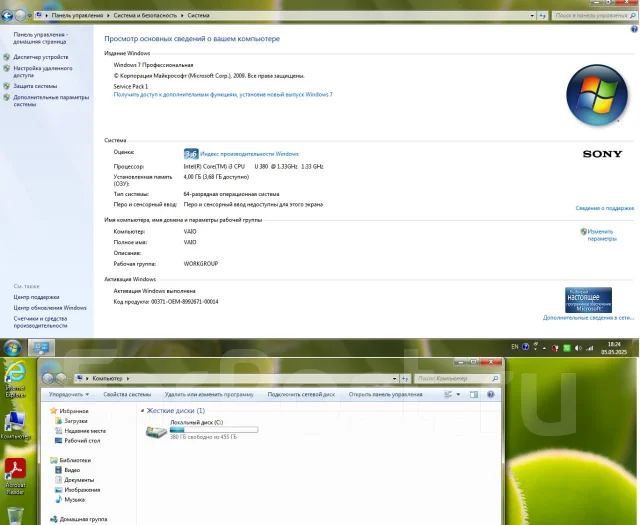The width and height of the screenshot is (640, 525).
Task: Open 'Недавние места' in navigation pane
Action: 85,431
